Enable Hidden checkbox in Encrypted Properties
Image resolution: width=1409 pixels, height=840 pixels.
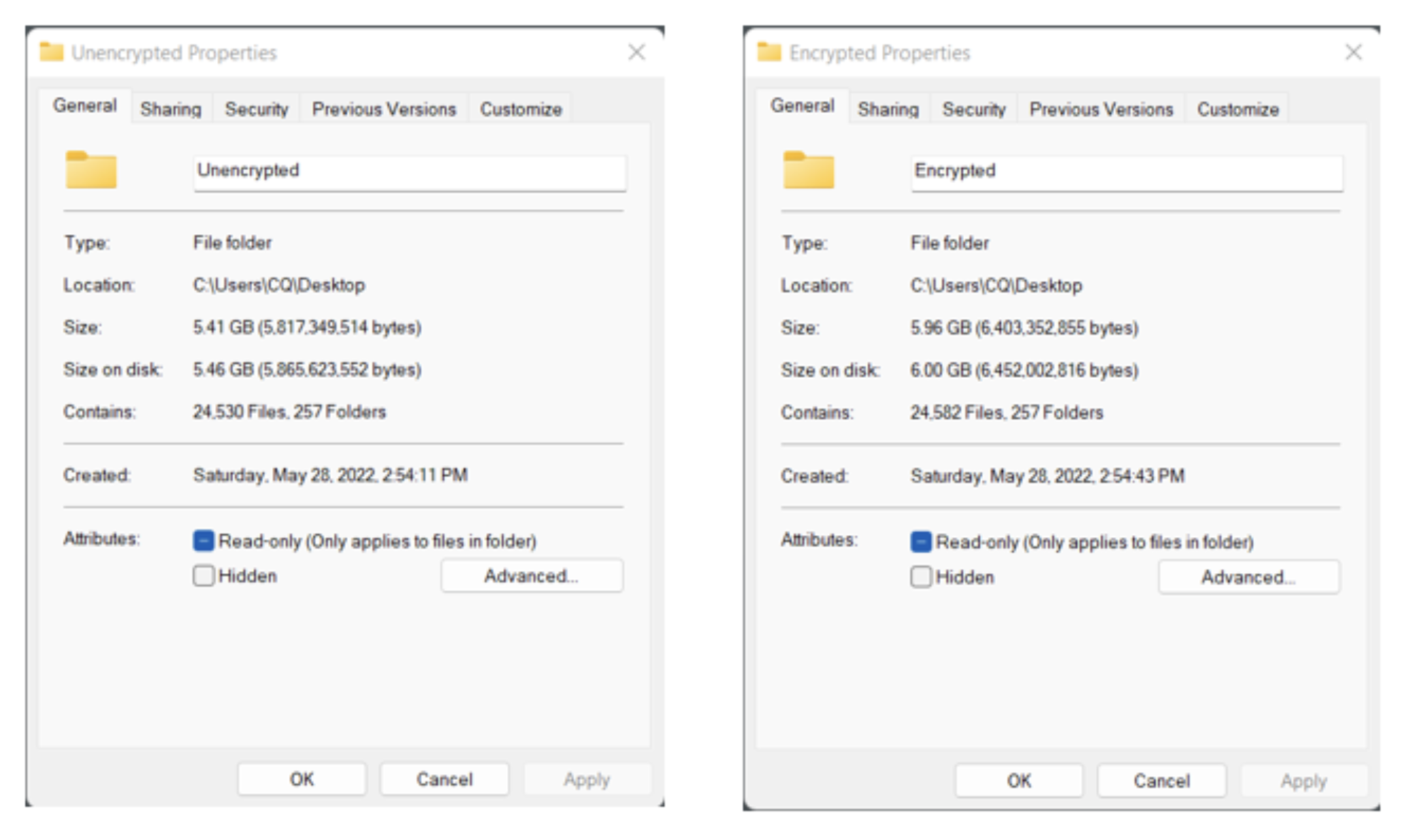coord(921,577)
